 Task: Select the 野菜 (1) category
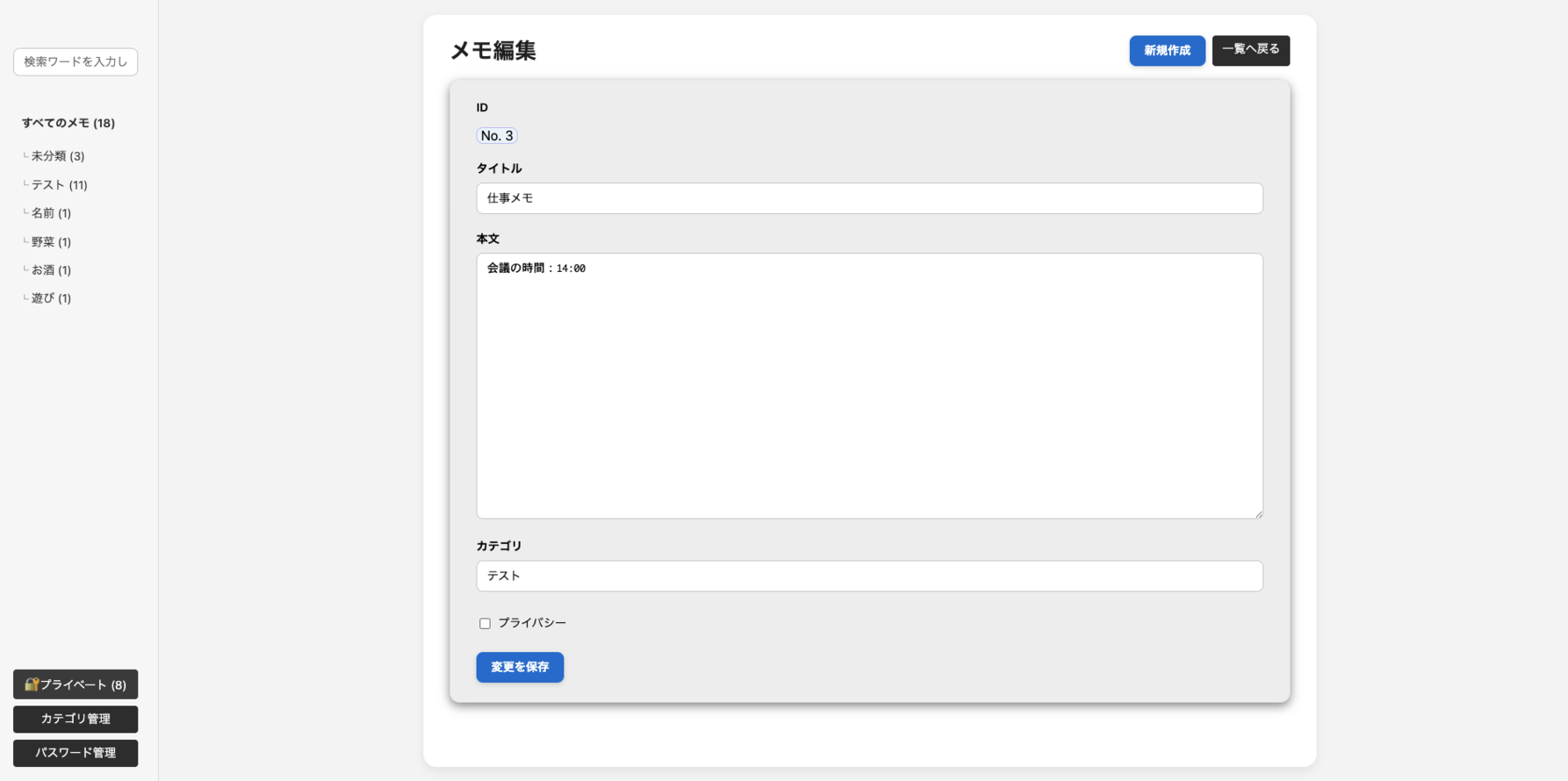tap(51, 242)
